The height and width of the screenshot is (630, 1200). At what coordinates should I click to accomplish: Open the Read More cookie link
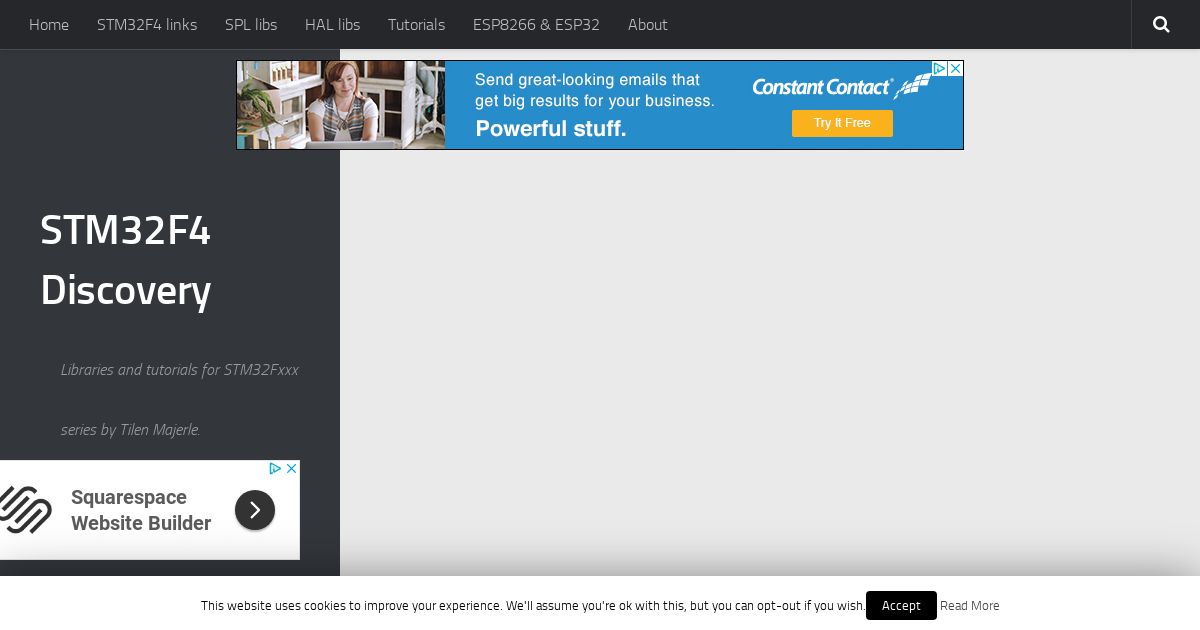pyautogui.click(x=970, y=605)
